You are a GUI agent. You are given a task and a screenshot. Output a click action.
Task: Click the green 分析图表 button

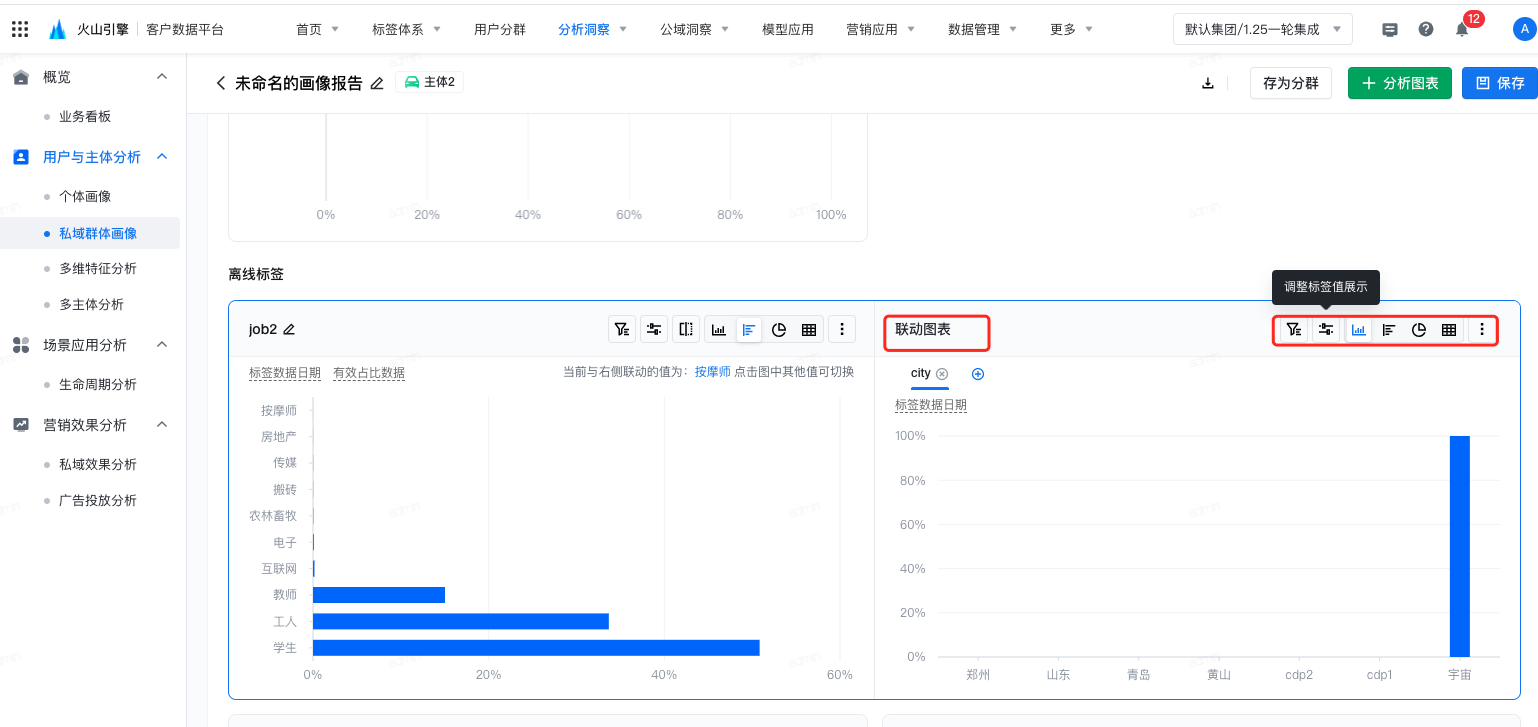click(x=1399, y=83)
